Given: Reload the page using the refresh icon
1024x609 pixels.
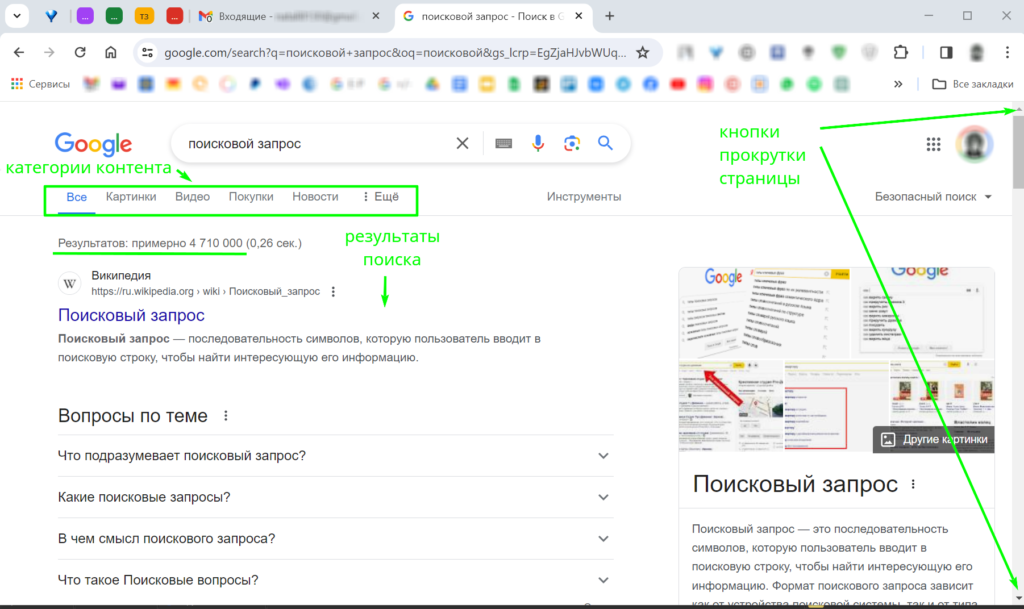Looking at the screenshot, I should point(80,52).
